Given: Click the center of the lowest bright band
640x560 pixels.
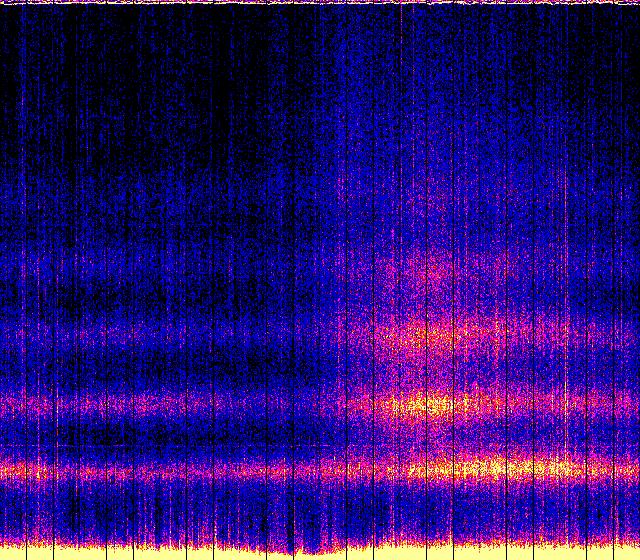Looking at the screenshot, I should click(x=320, y=468).
